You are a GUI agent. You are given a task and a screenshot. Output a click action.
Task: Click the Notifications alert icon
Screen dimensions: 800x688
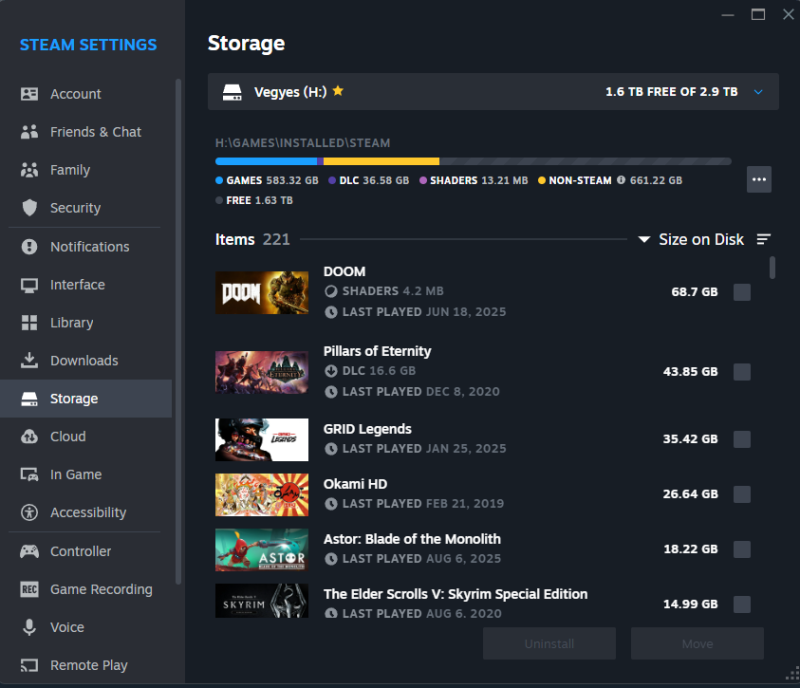[29, 247]
